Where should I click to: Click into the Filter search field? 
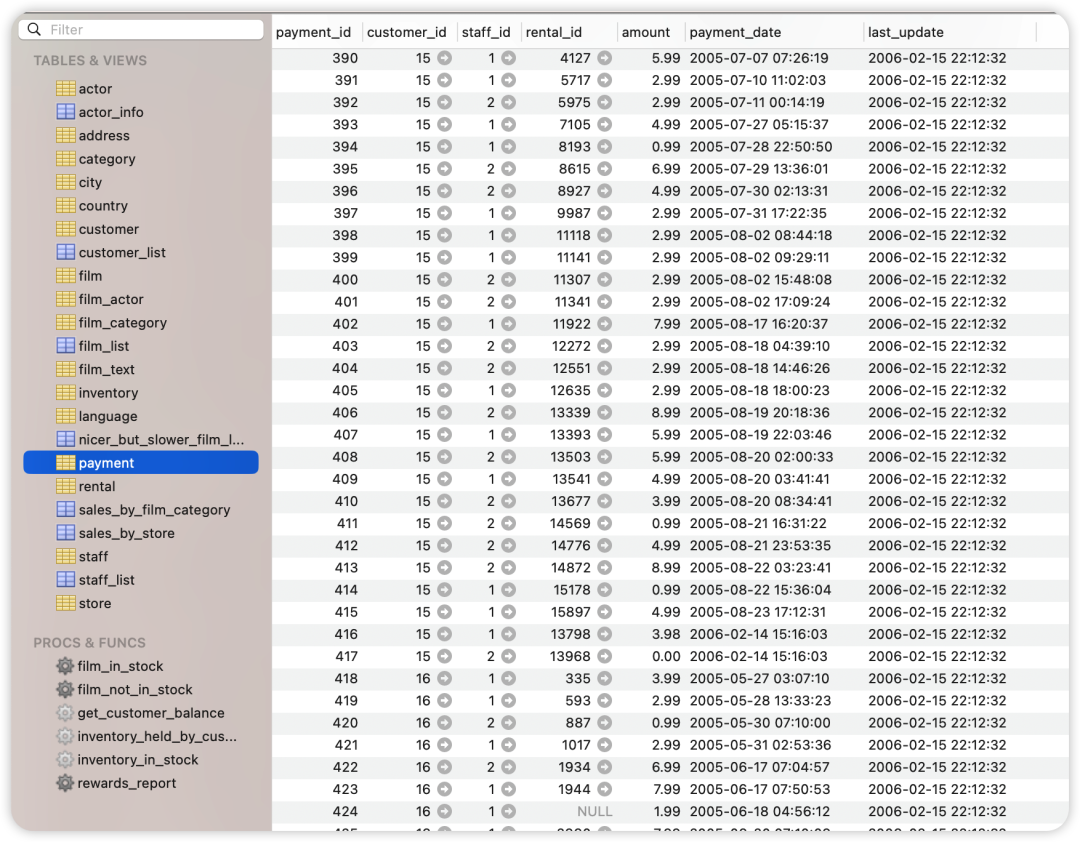[150, 30]
